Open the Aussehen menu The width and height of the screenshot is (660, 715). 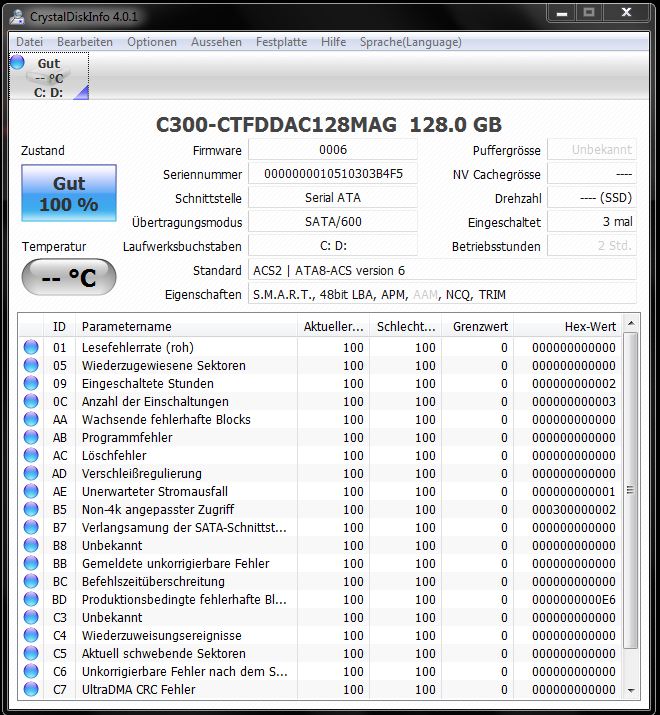[216, 42]
